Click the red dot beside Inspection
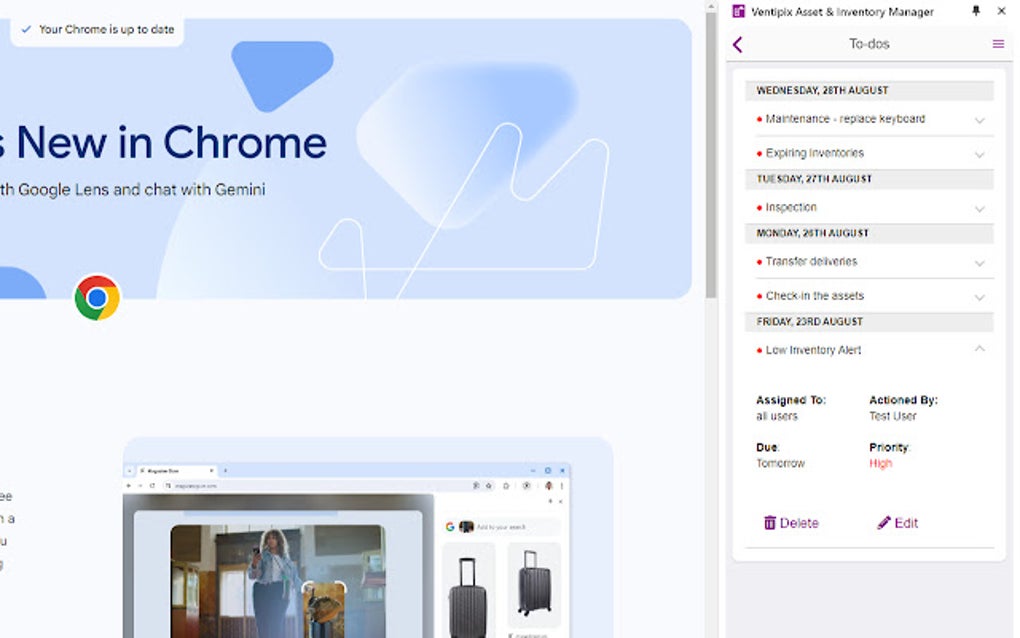Screen dimensions: 1020x638 tap(758, 207)
